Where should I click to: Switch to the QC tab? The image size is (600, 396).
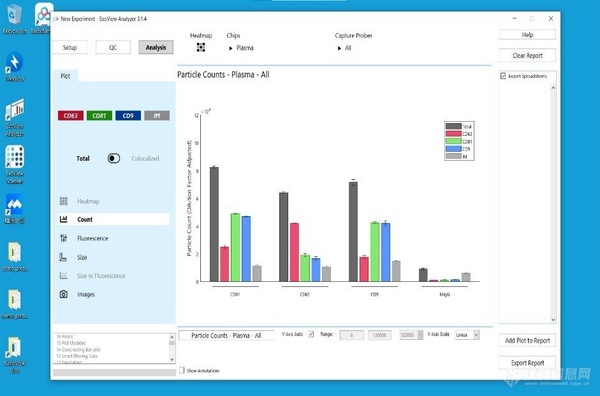[113, 47]
